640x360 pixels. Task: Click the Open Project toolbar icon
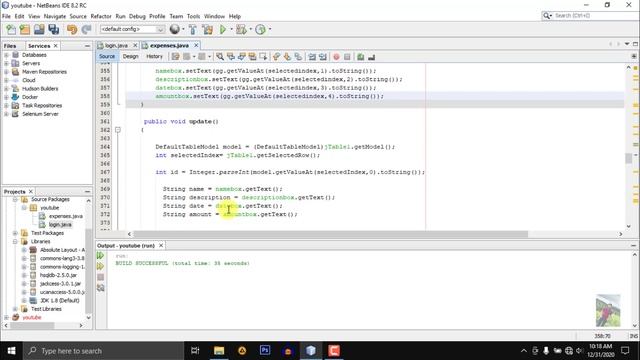(x=39, y=29)
